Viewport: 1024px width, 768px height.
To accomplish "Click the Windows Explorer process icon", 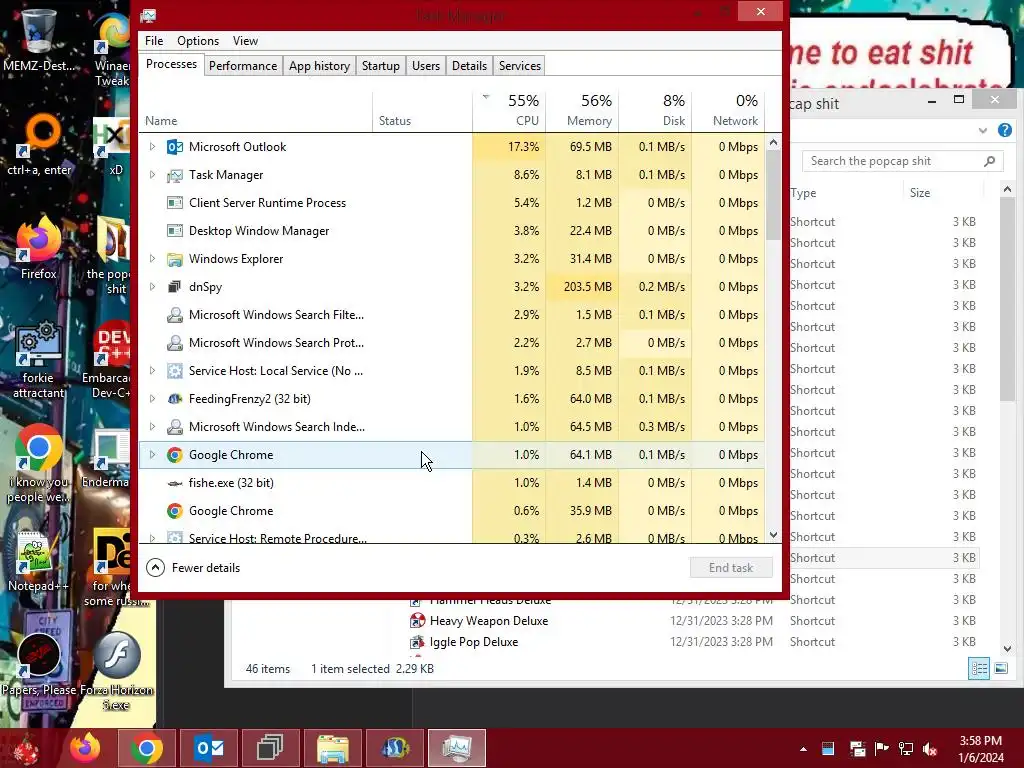I will click(174, 259).
